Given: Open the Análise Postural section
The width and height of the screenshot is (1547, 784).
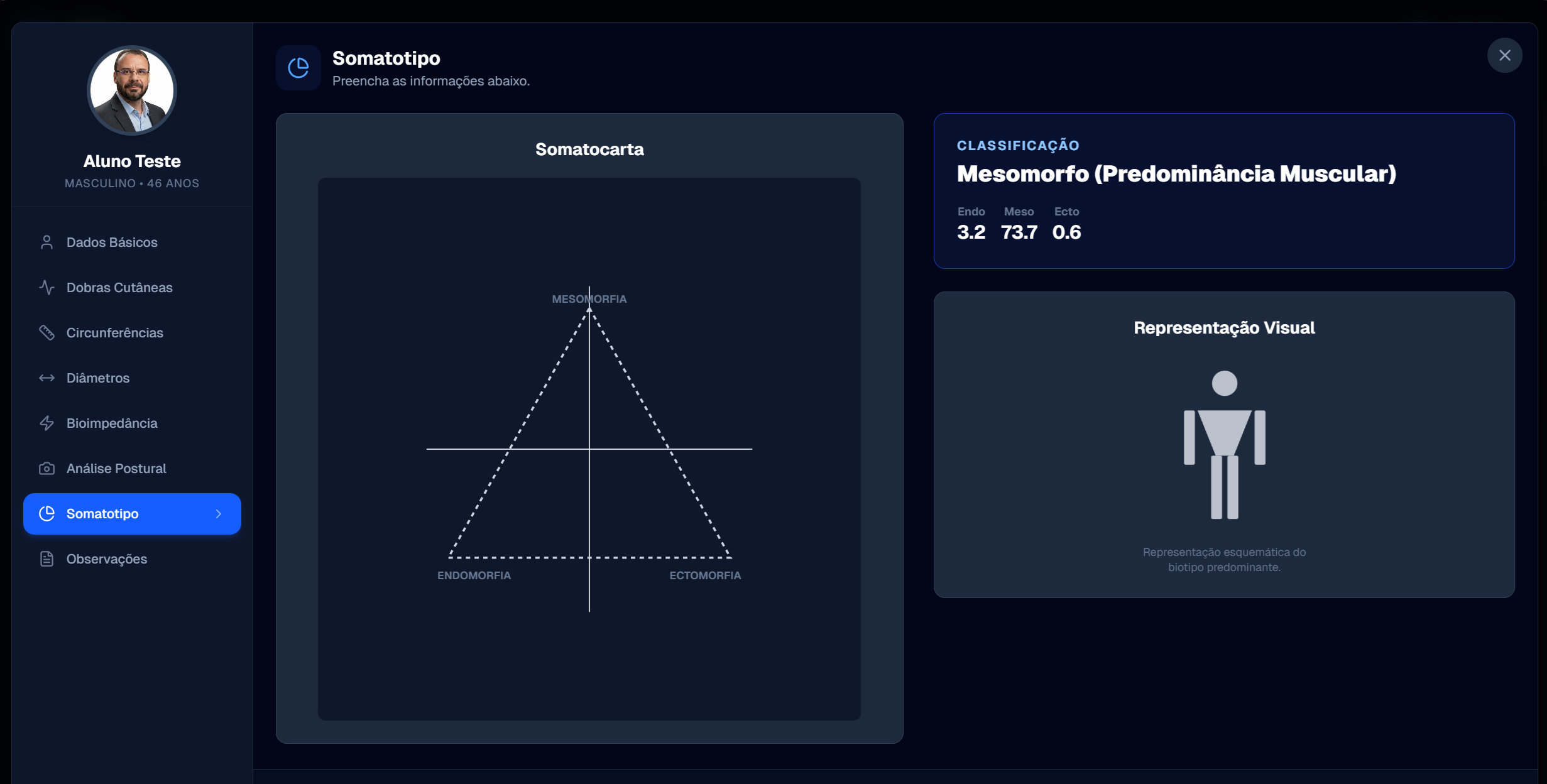Looking at the screenshot, I should click(116, 469).
